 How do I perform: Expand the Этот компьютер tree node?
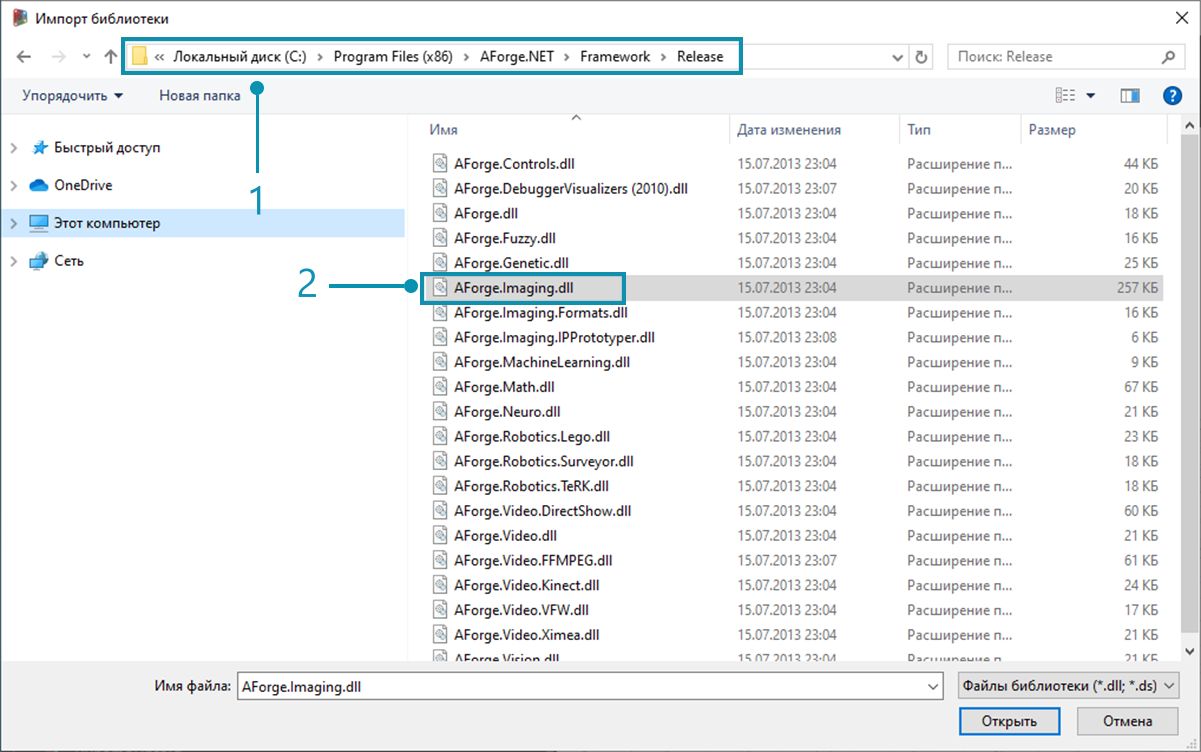pyautogui.click(x=13, y=223)
